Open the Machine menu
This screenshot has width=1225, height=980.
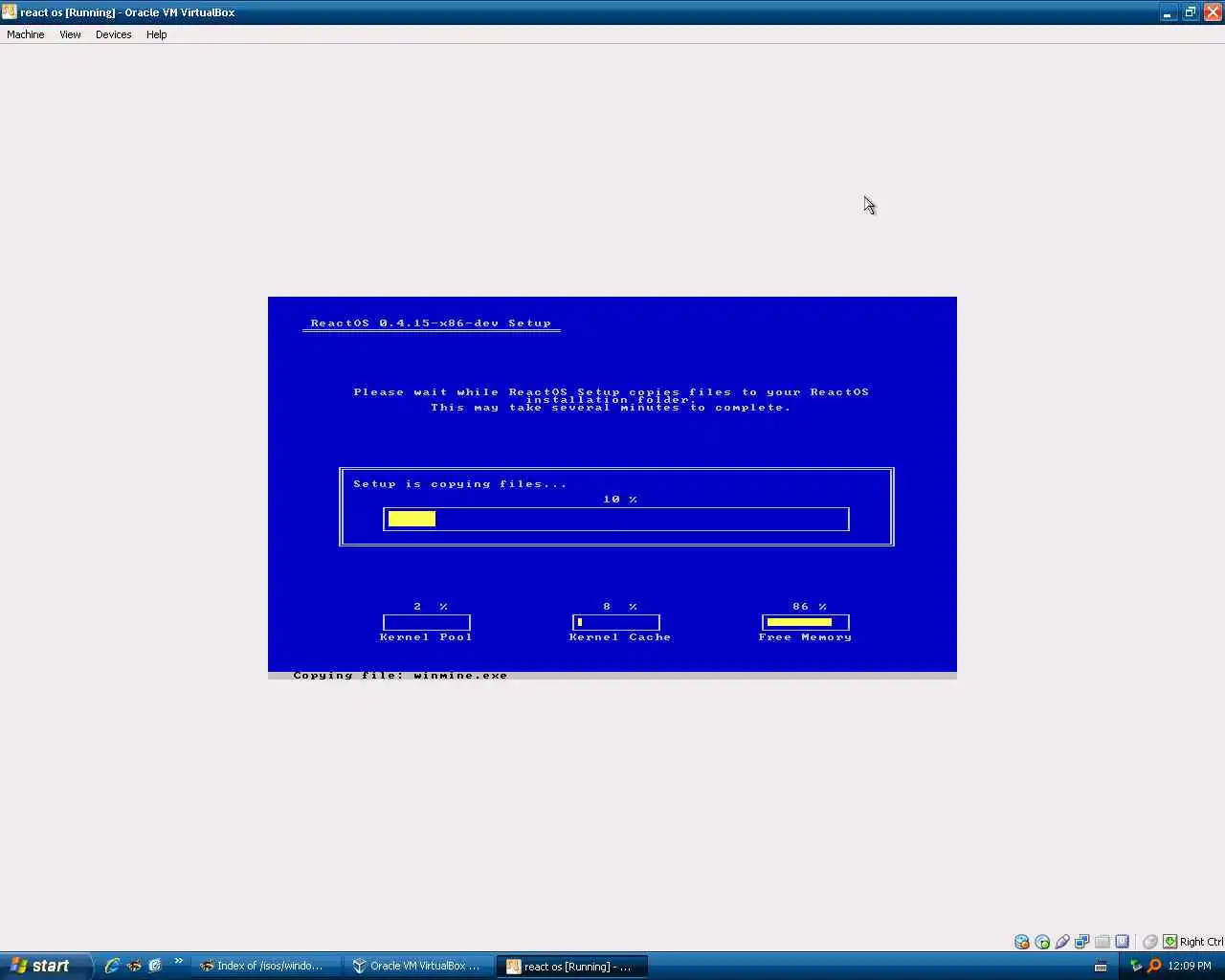tap(25, 34)
